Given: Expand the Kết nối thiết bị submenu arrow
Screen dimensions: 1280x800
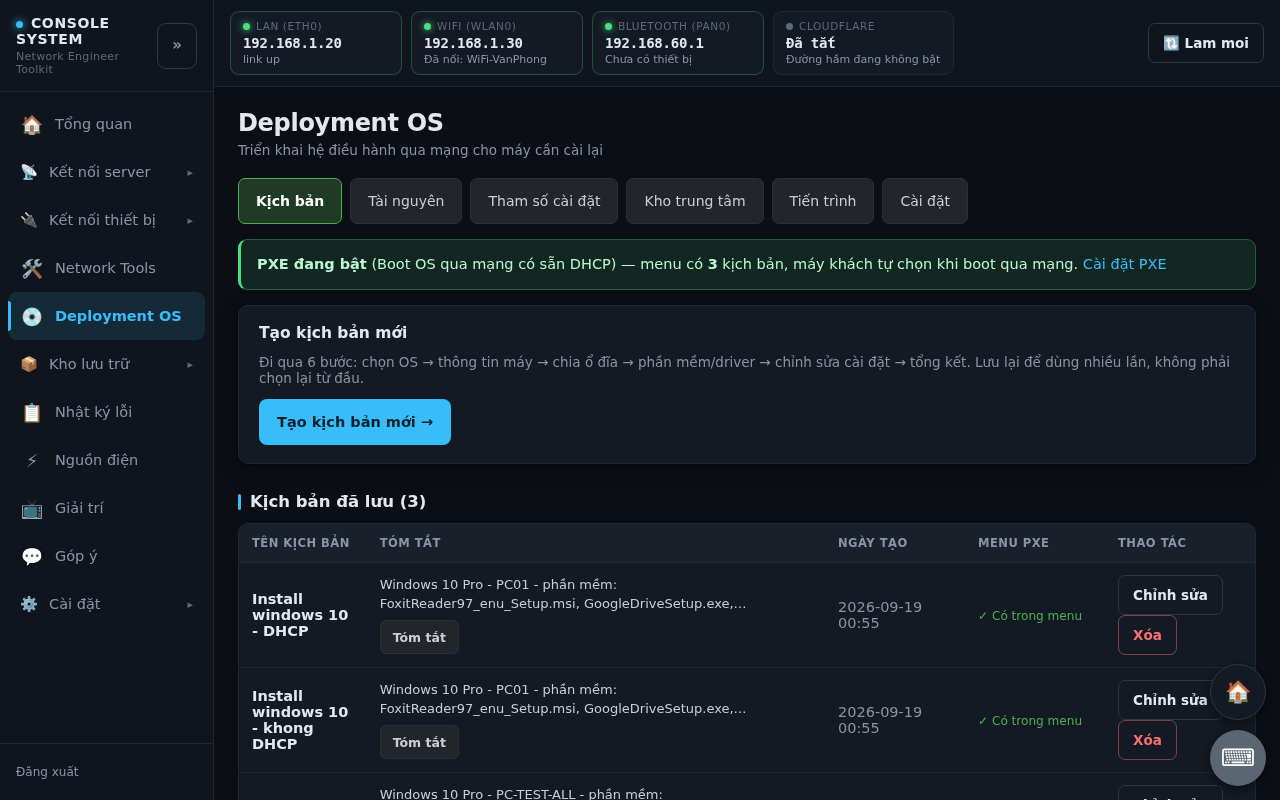Looking at the screenshot, I should click(x=190, y=220).
